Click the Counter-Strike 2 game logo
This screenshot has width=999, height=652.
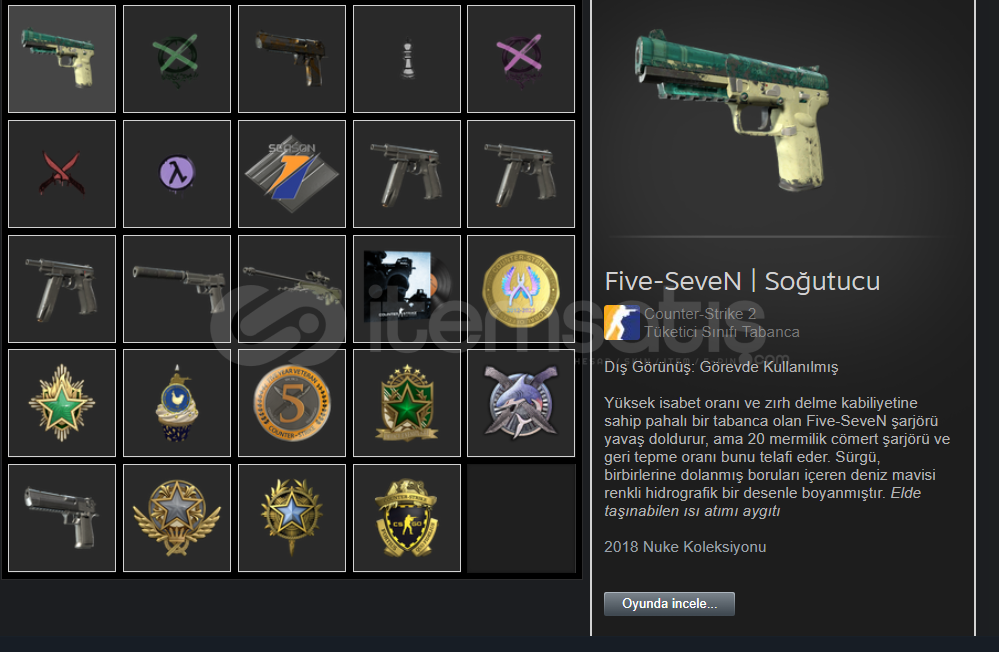point(622,322)
